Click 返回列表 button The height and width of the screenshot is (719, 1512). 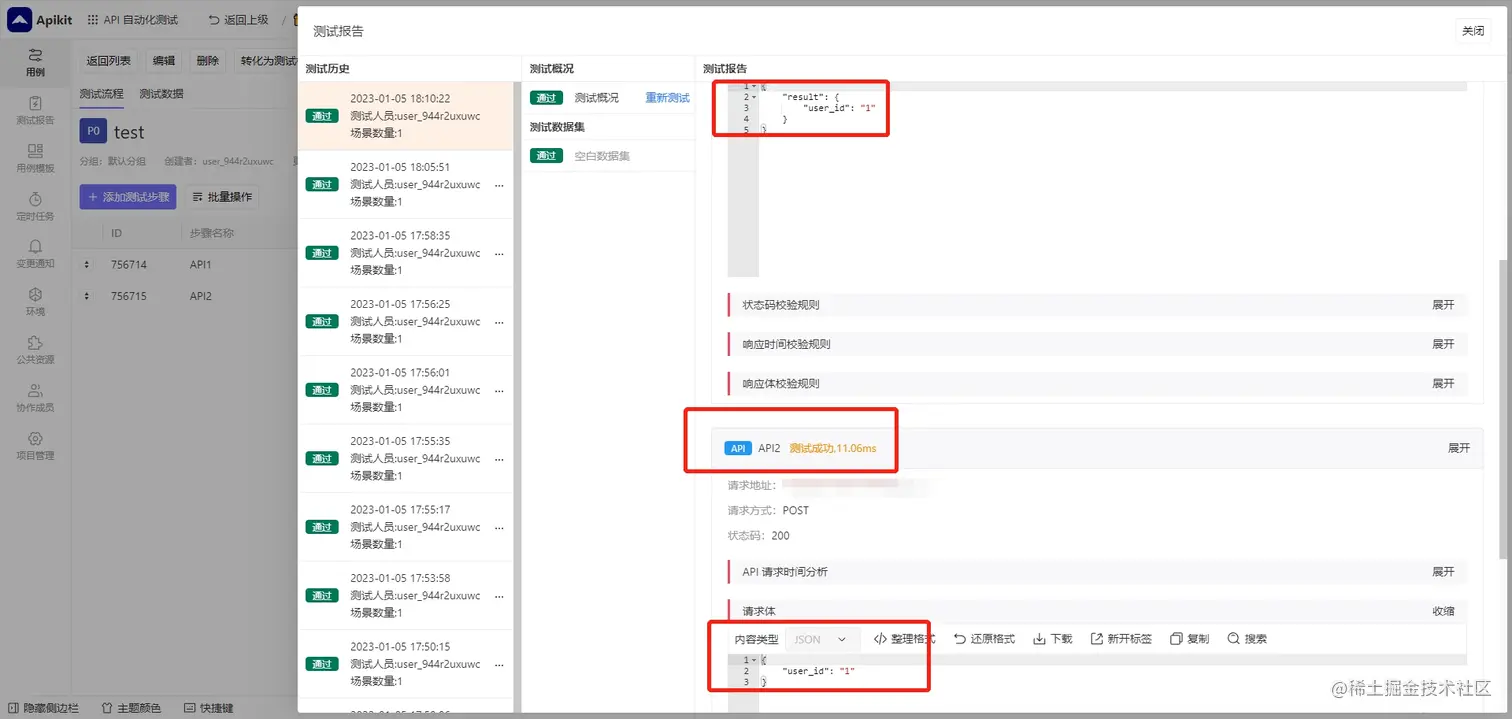tap(108, 61)
